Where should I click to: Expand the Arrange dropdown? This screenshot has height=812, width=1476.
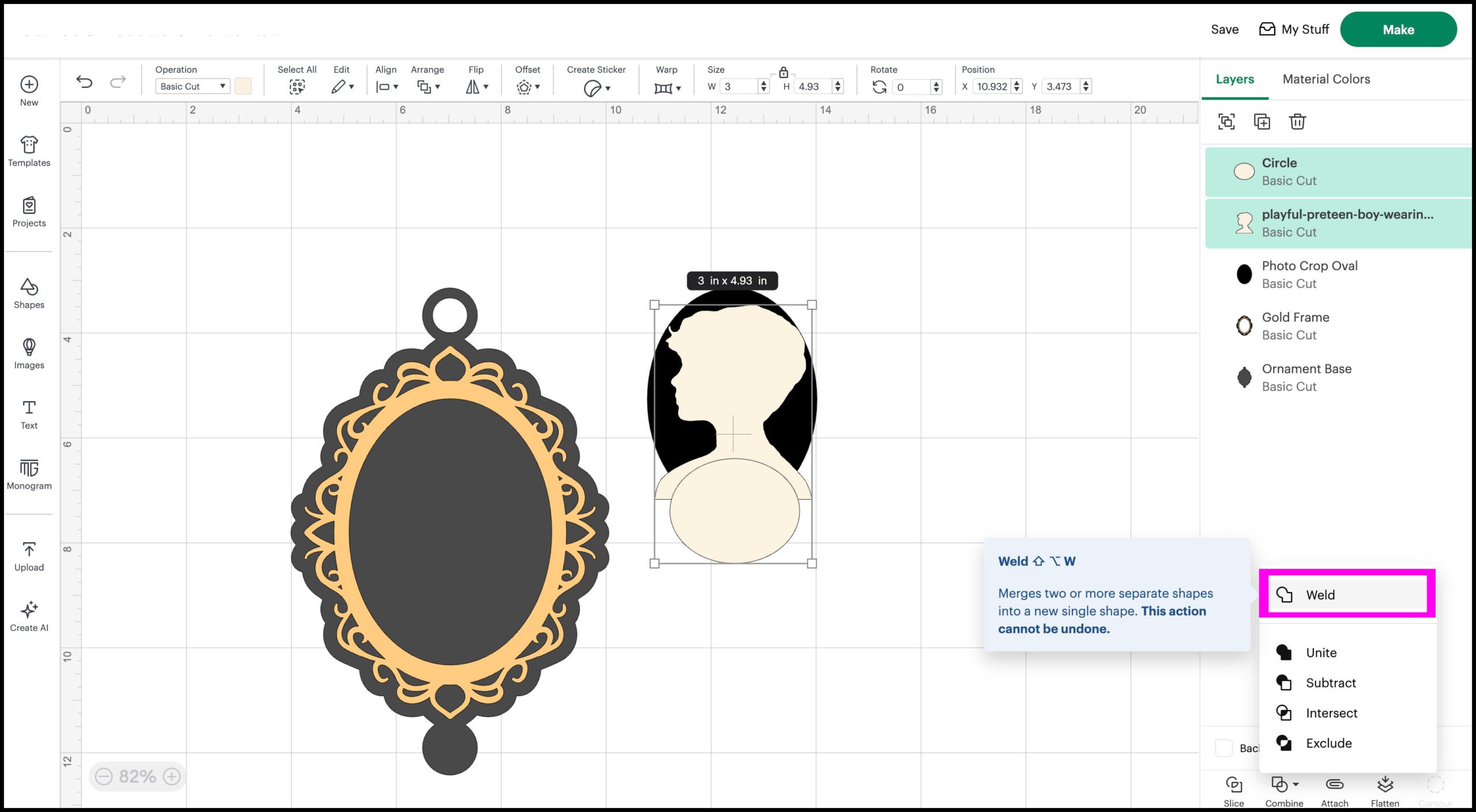pyautogui.click(x=427, y=86)
